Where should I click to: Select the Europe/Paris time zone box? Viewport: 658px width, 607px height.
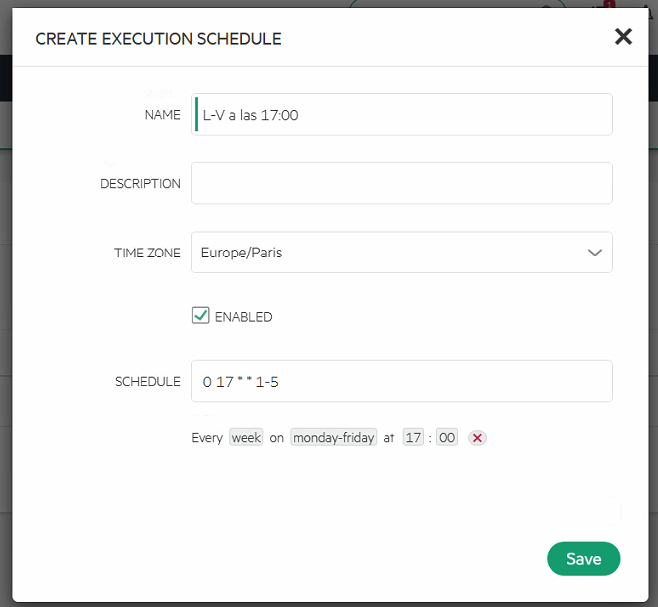coord(390,253)
